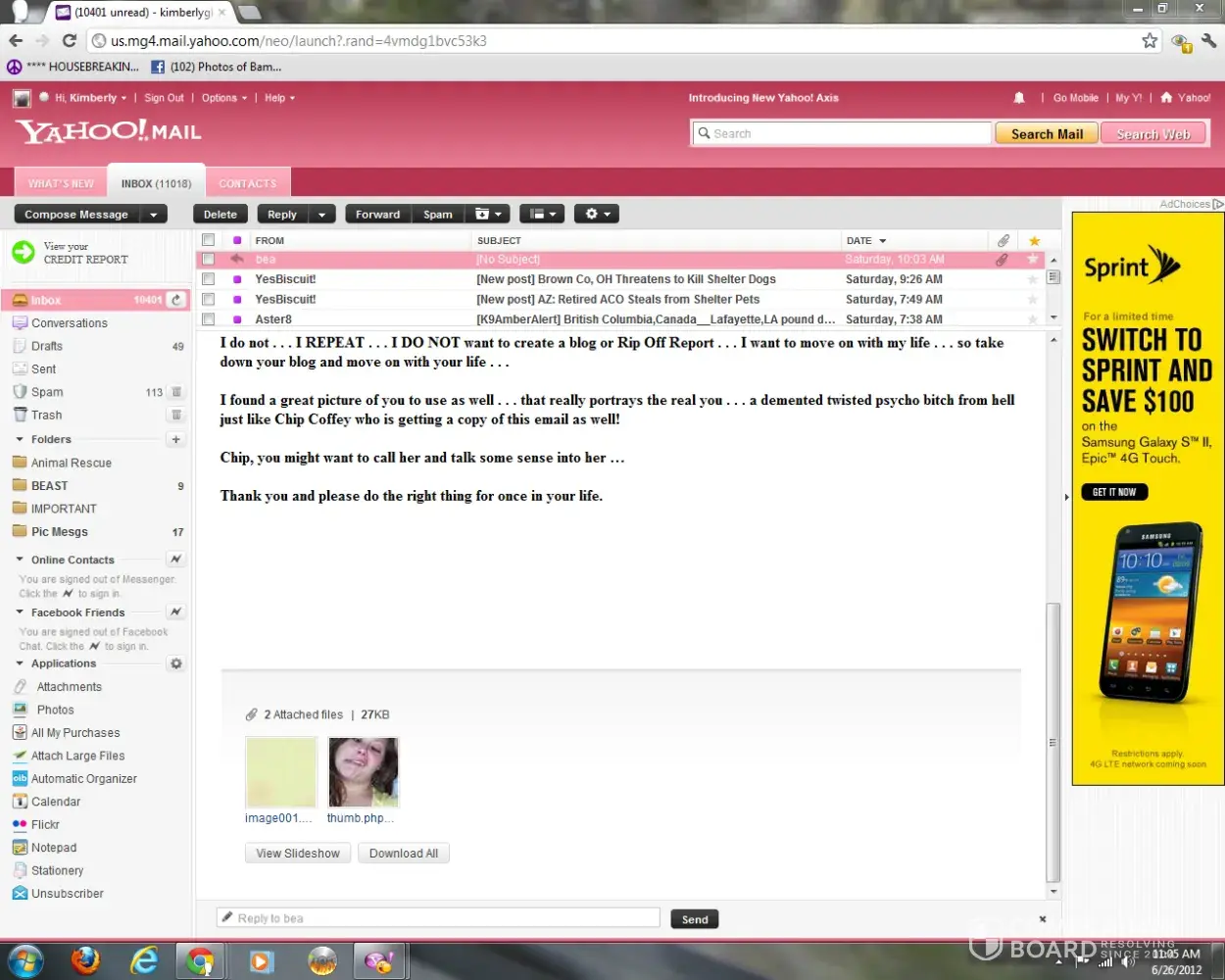Add a new folder with the plus icon
This screenshot has width=1225, height=980.
[176, 439]
